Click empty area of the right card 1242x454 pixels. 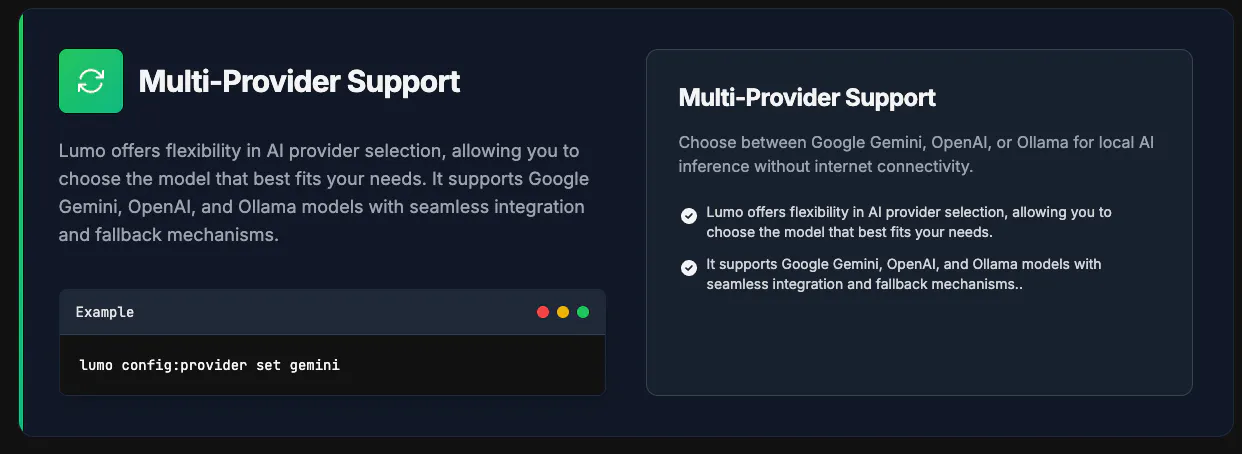[919, 345]
